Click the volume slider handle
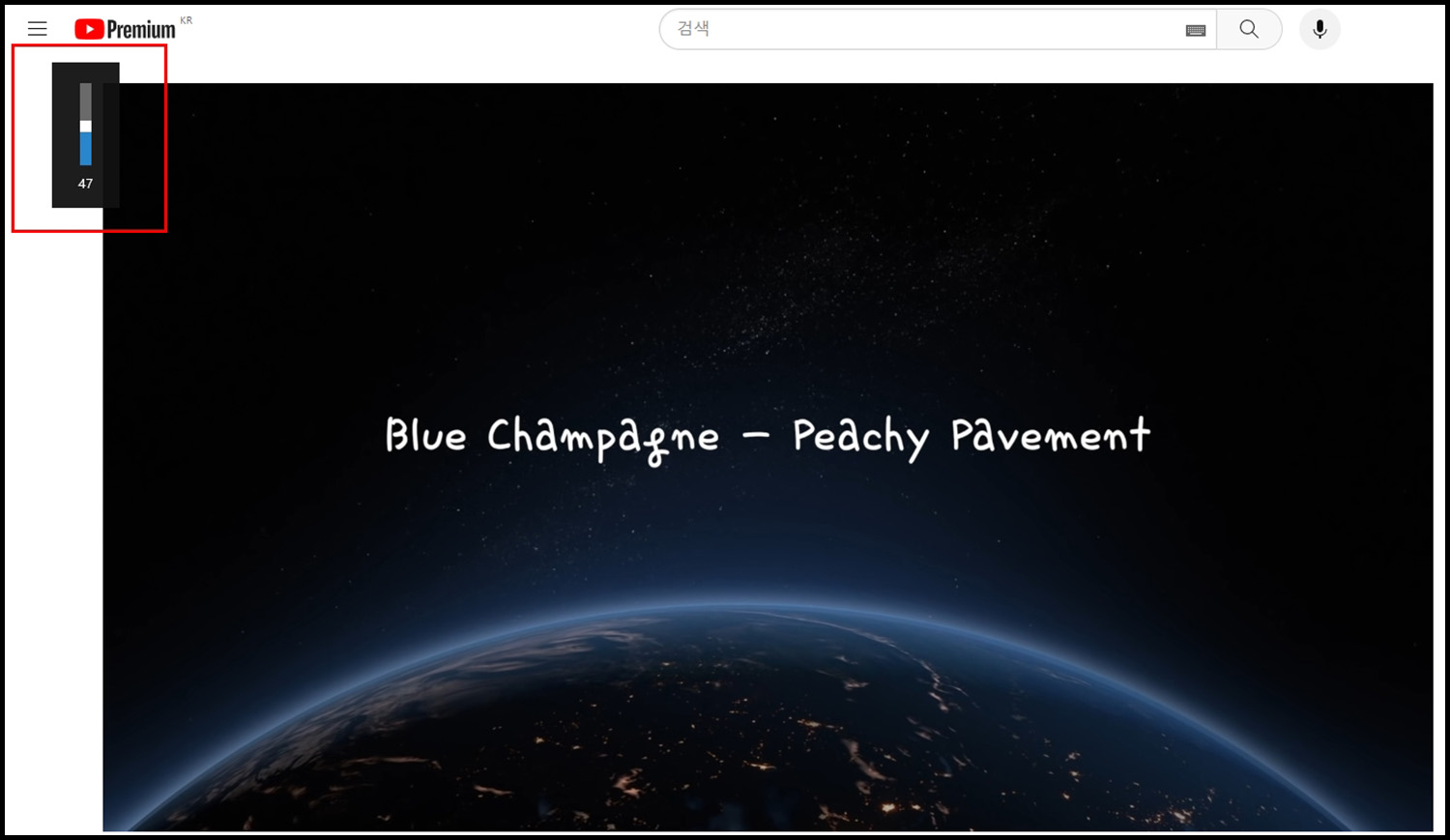The height and width of the screenshot is (840, 1450). pos(86,127)
